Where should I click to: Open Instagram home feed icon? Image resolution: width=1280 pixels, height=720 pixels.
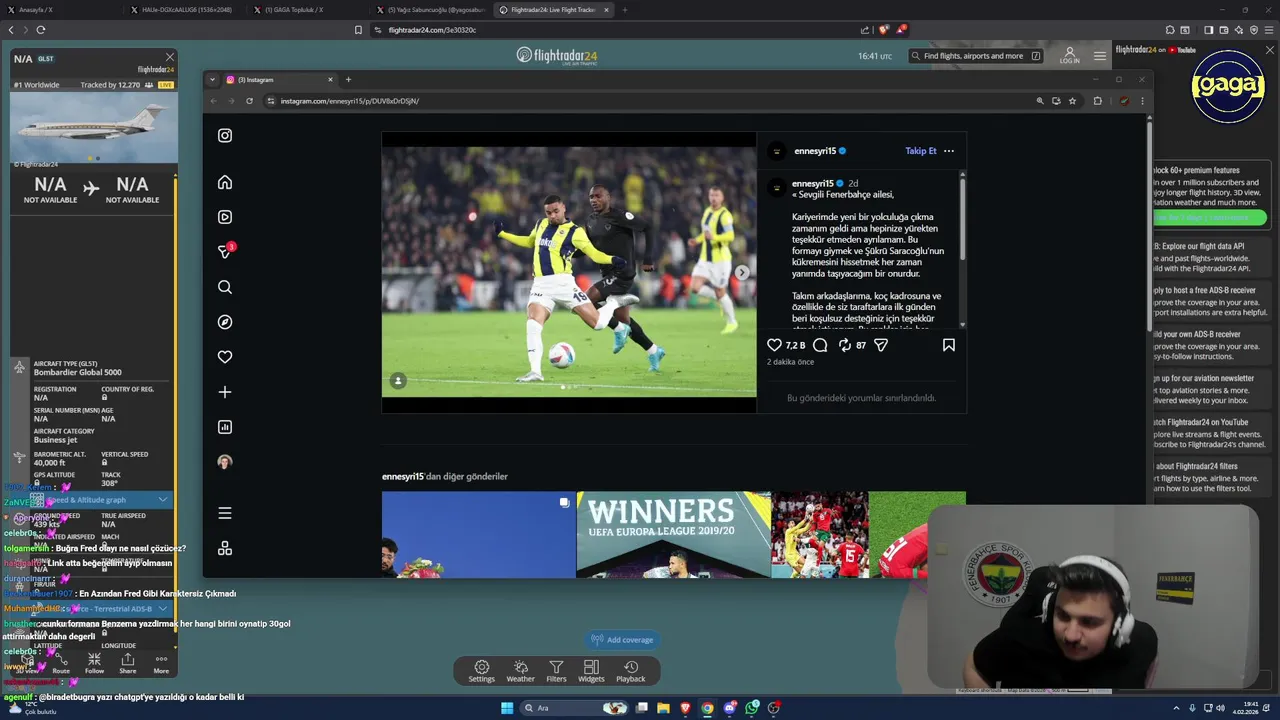coord(225,182)
